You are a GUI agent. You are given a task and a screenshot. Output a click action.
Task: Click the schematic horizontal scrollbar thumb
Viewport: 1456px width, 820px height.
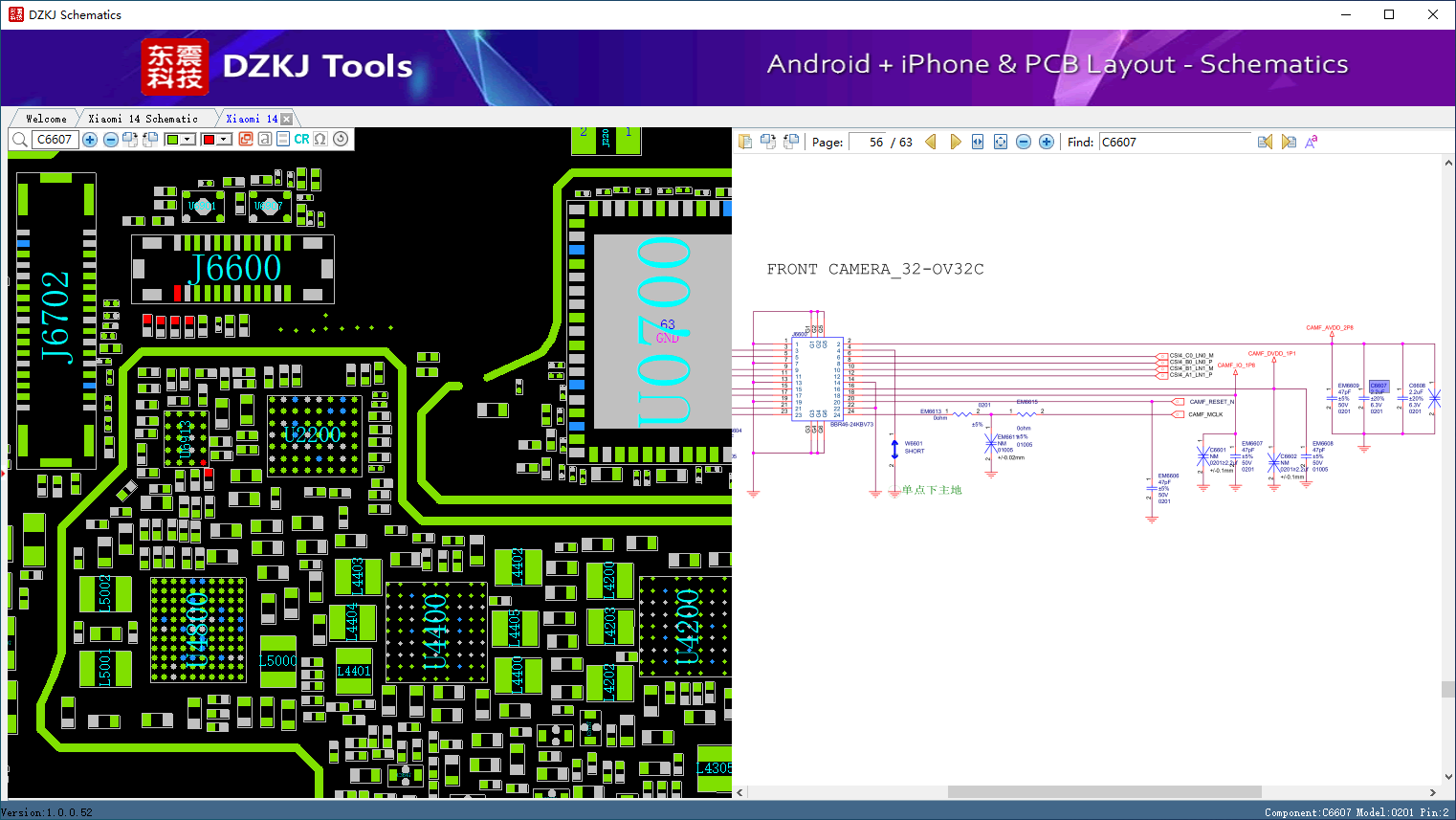[1105, 792]
